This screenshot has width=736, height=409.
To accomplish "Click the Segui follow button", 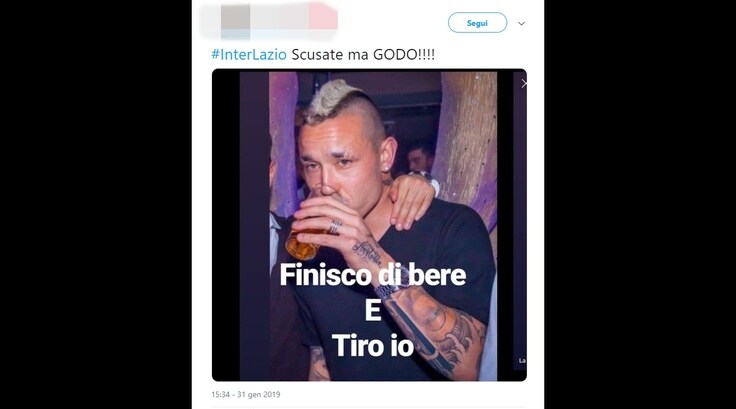I will (477, 23).
